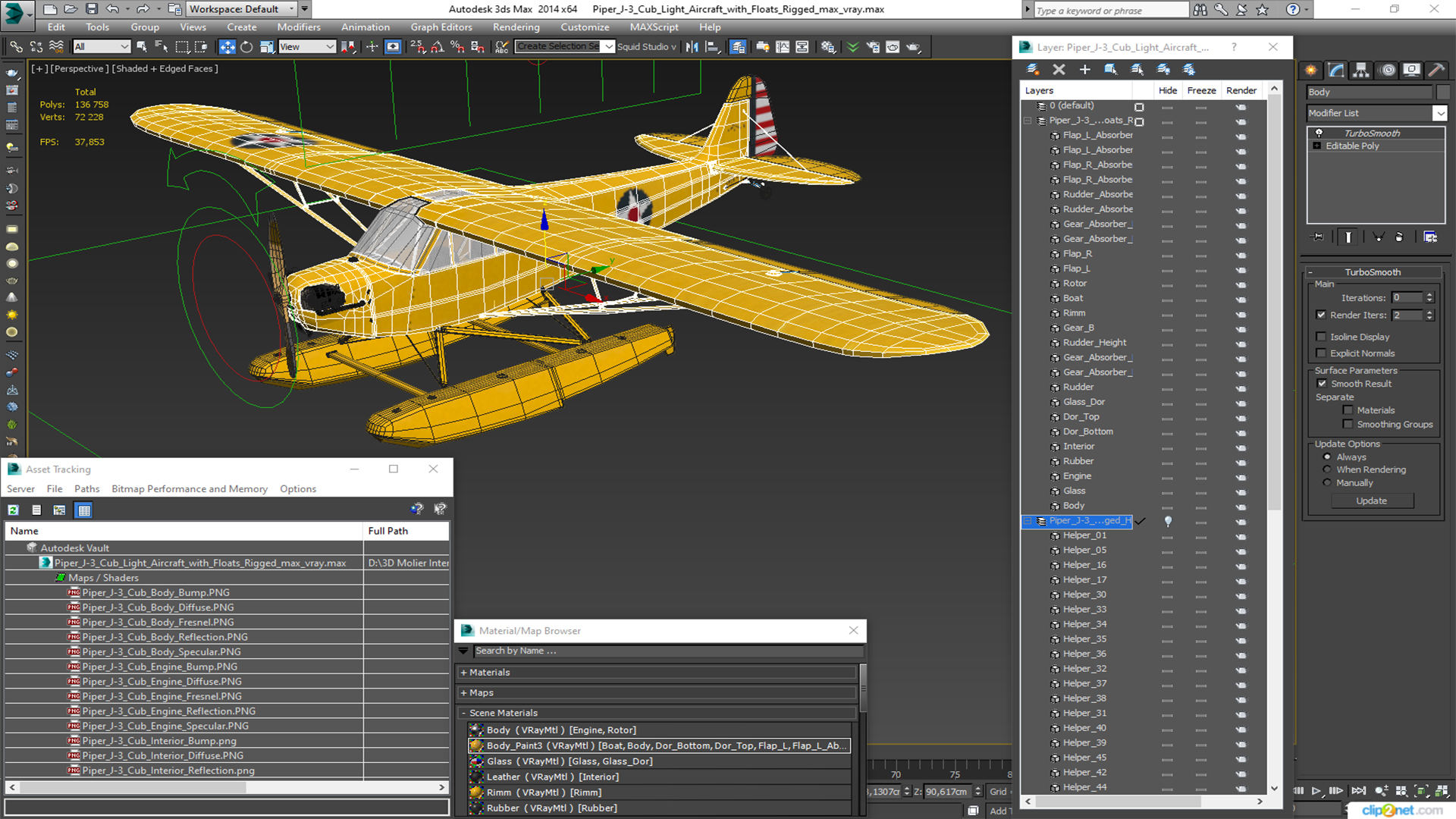Open the MAXScript menu

[654, 27]
